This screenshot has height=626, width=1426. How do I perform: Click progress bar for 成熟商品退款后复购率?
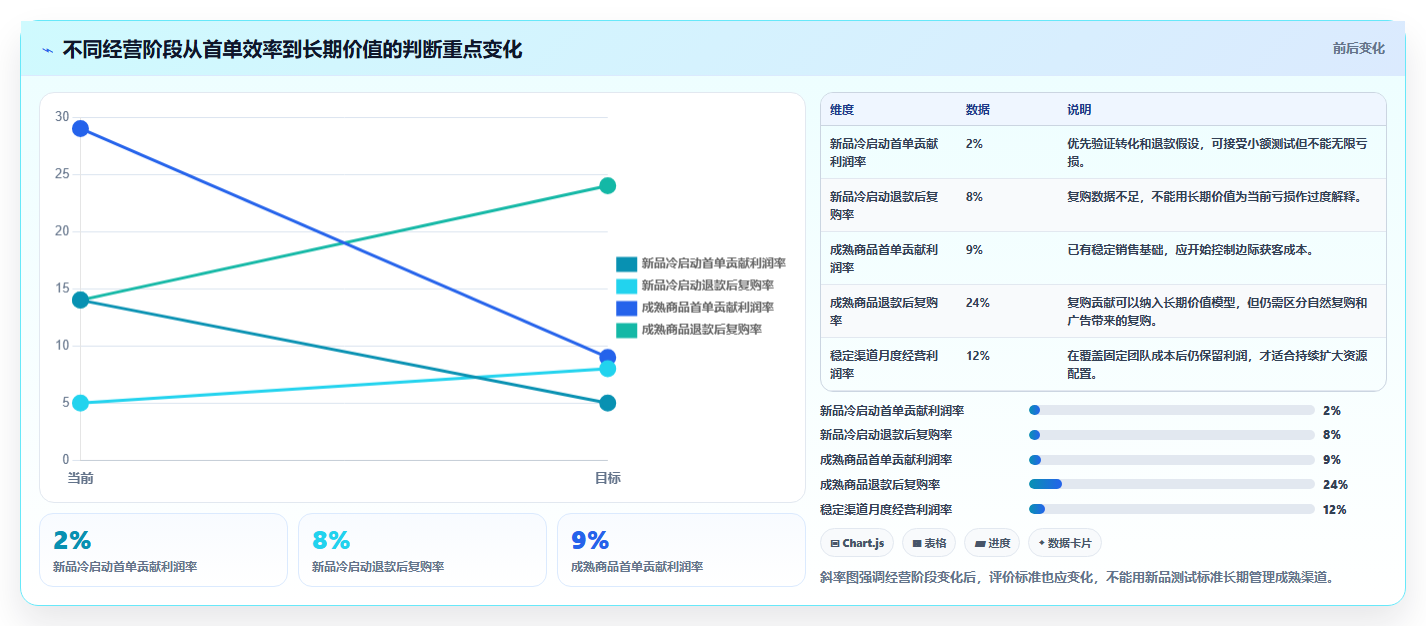coord(1171,484)
